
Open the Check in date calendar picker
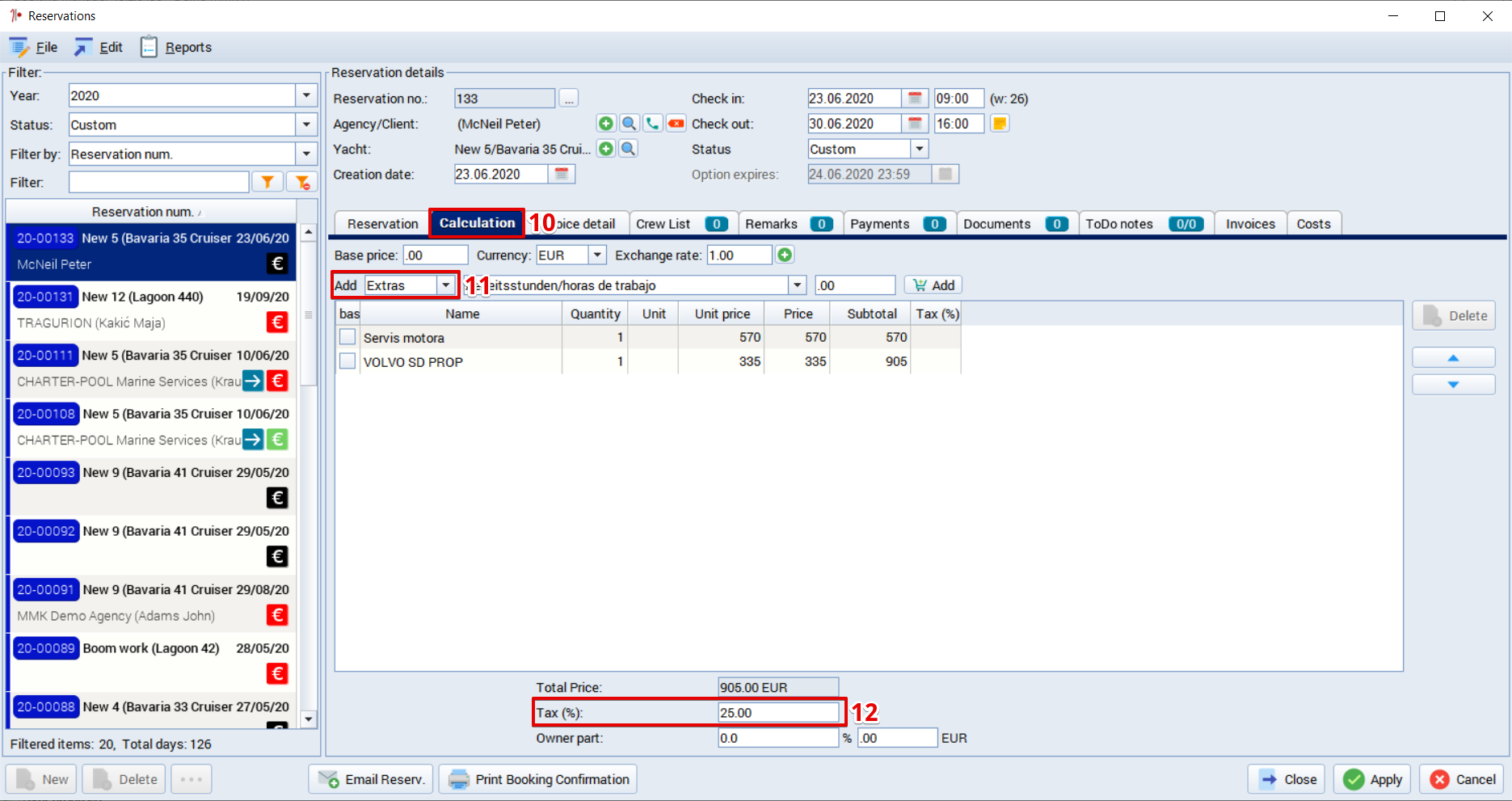pos(915,99)
